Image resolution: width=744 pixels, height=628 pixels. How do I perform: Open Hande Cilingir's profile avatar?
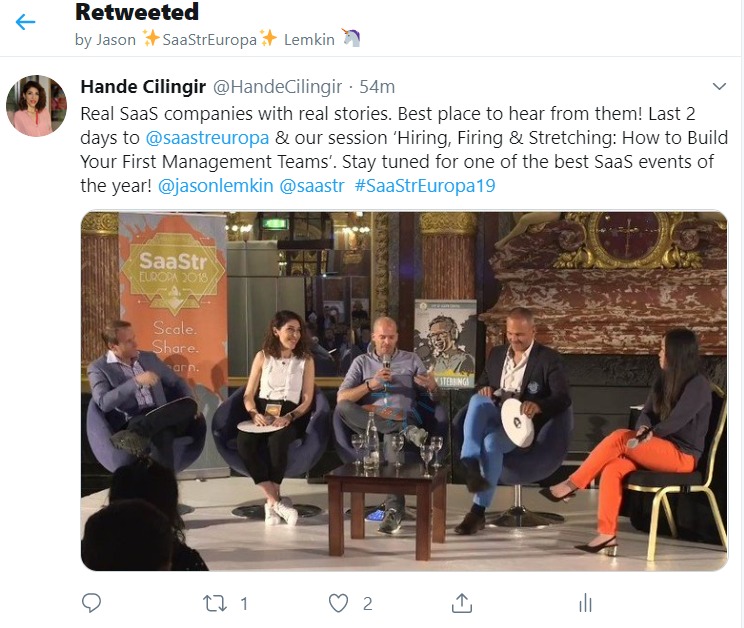(36, 106)
